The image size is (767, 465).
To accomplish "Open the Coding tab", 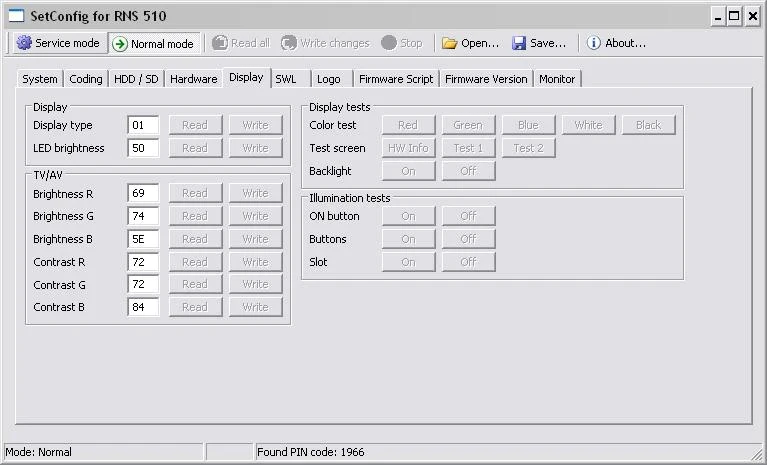I will (86, 79).
